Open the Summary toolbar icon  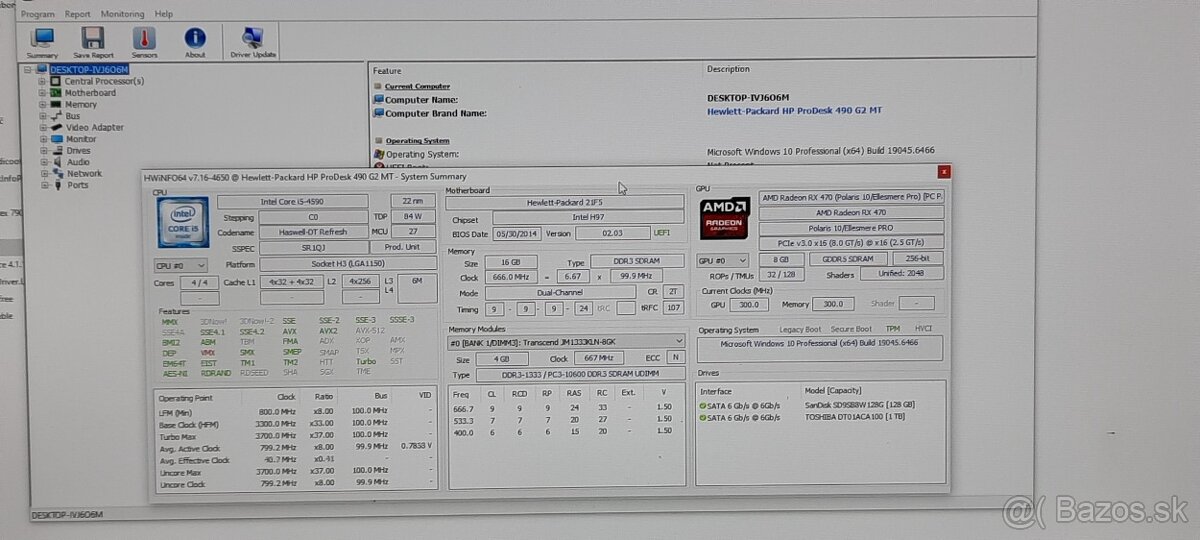(x=43, y=38)
